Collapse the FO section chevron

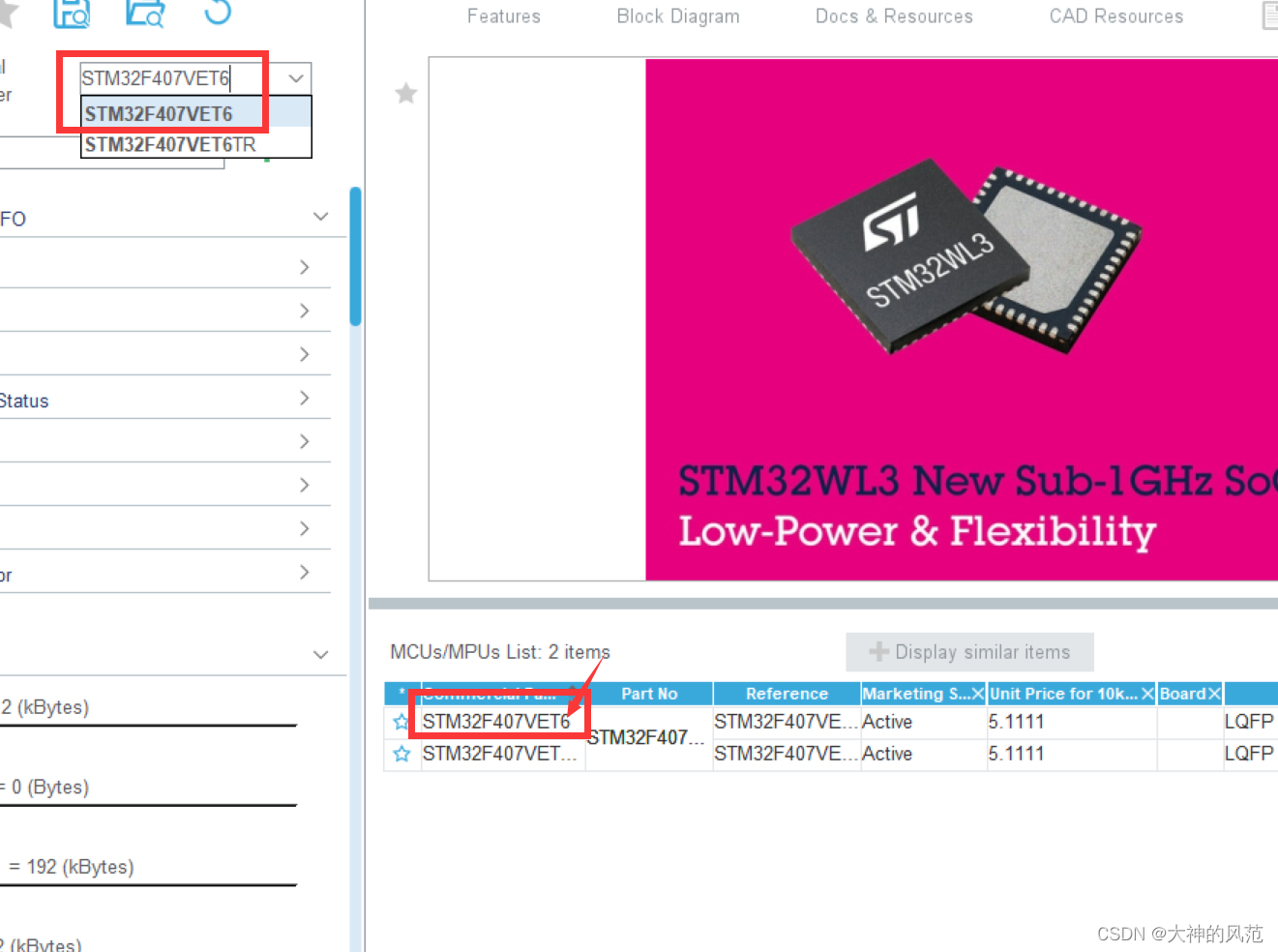321,217
